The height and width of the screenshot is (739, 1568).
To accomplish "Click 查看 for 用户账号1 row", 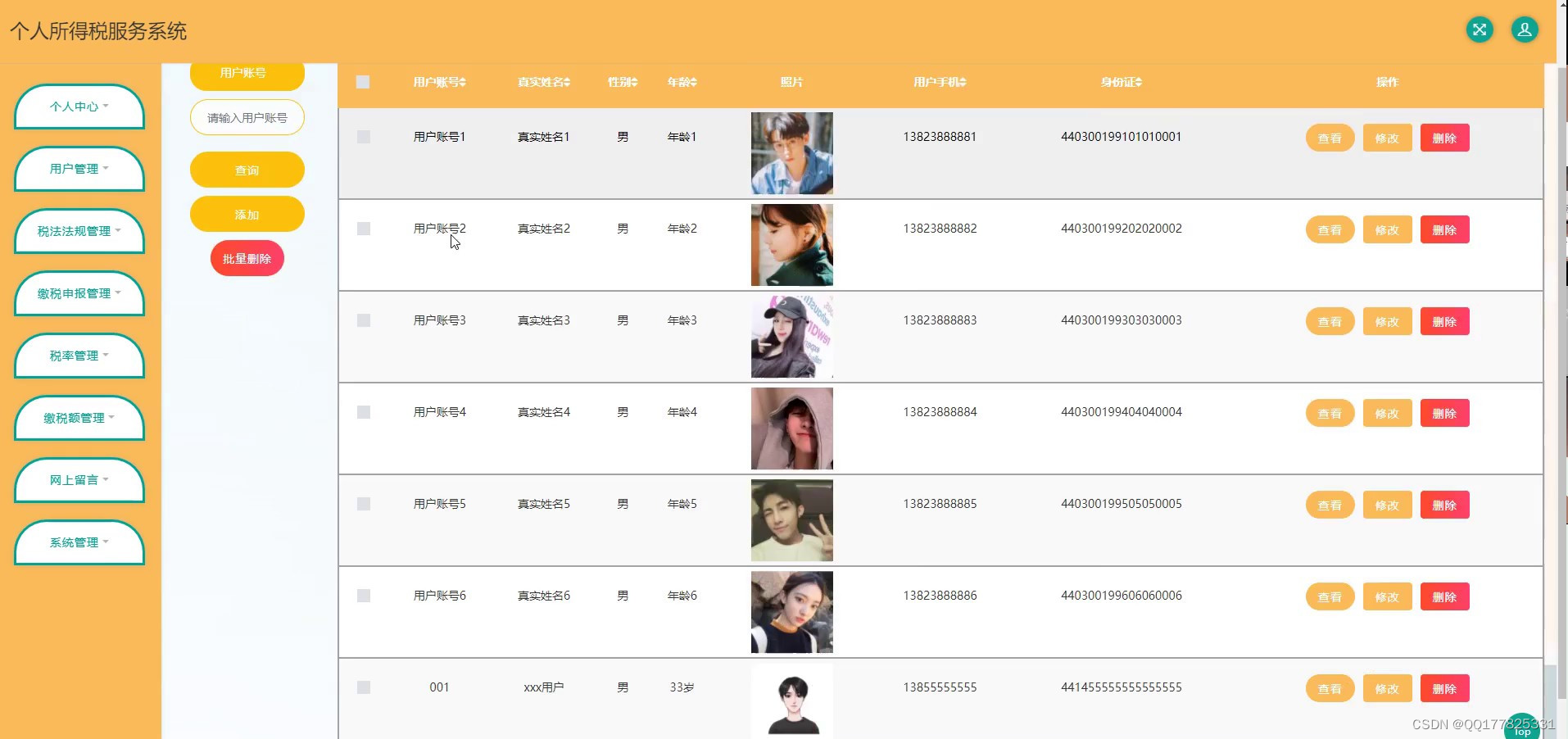I will [x=1330, y=138].
